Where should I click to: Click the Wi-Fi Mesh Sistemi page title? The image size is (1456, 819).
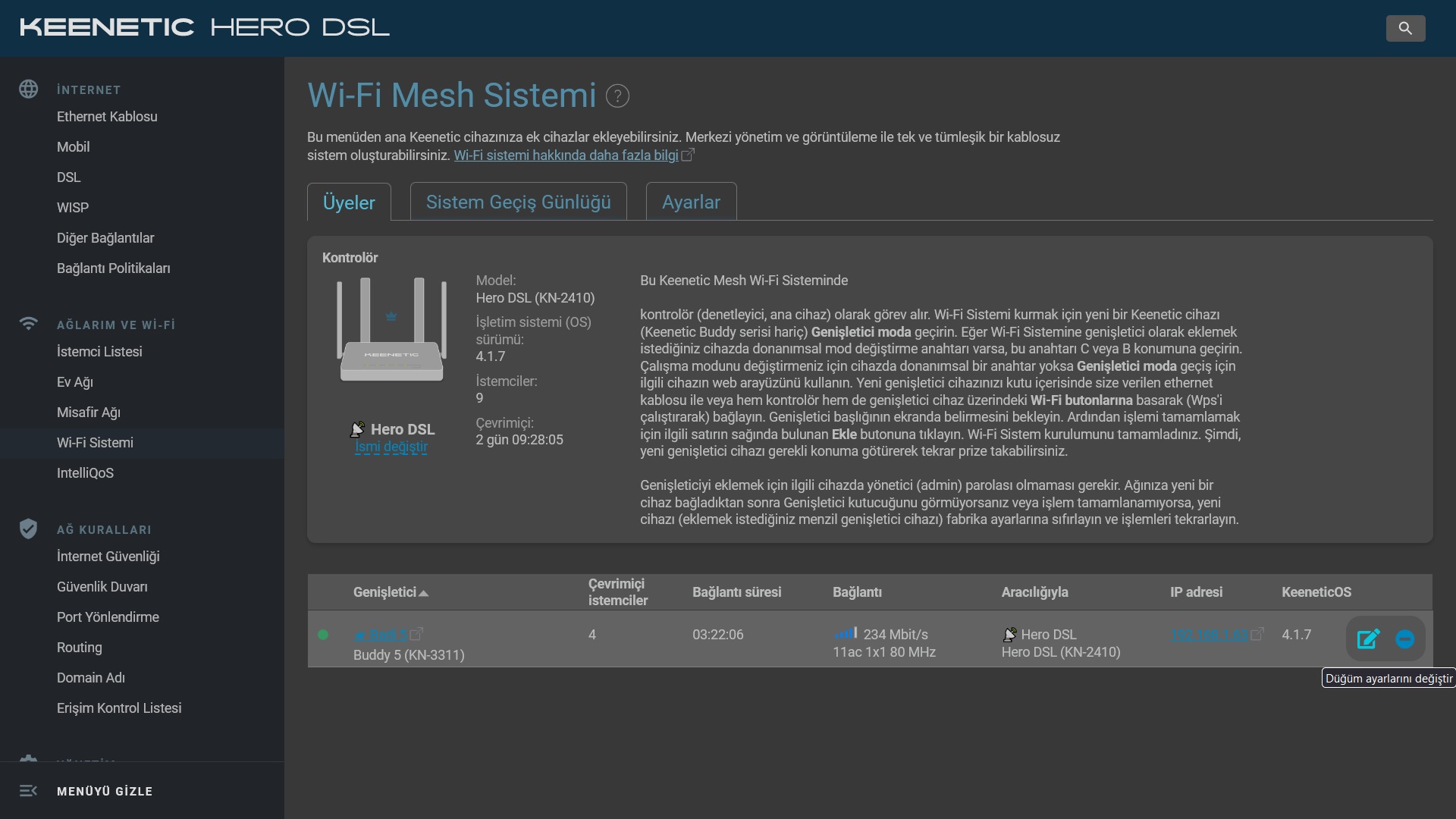coord(452,96)
